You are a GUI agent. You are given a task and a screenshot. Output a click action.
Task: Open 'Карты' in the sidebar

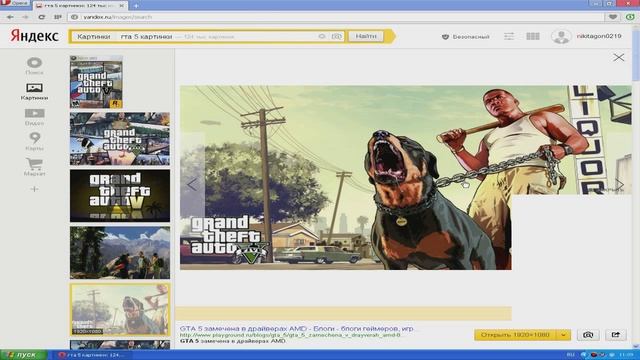[x=34, y=142]
